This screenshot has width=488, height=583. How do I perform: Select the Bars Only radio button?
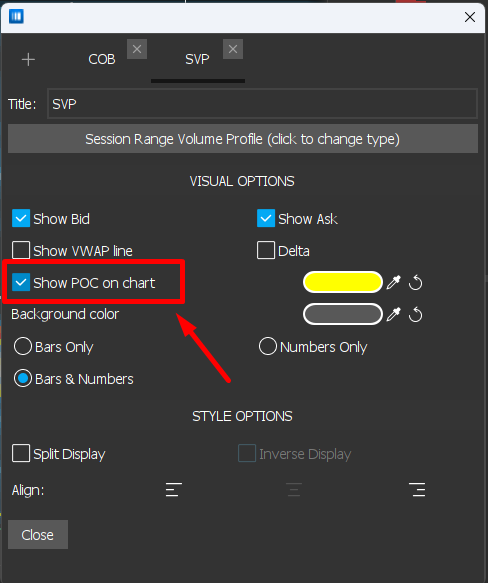pyautogui.click(x=23, y=347)
